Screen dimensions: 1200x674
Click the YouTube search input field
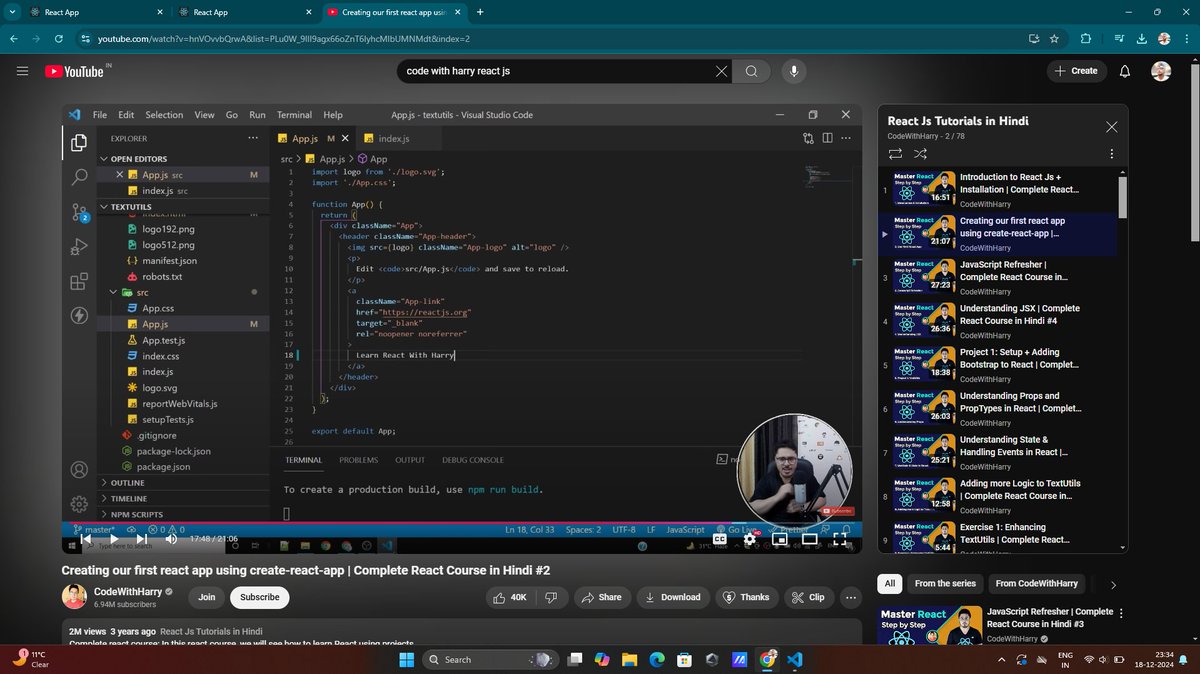[555, 71]
